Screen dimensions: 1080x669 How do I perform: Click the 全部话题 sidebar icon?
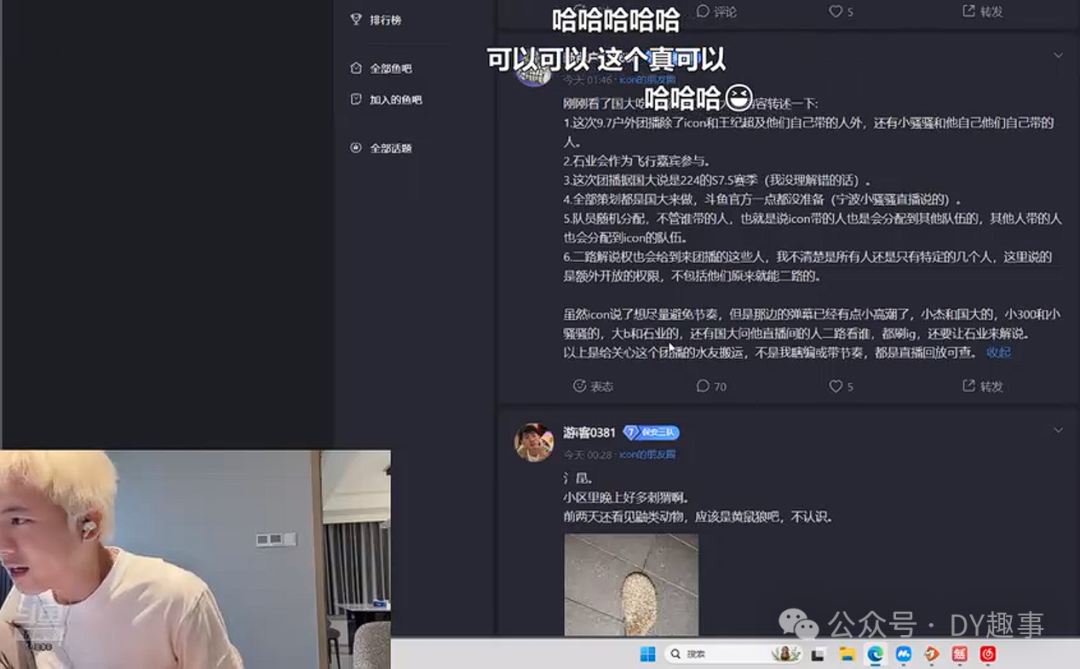(x=356, y=147)
